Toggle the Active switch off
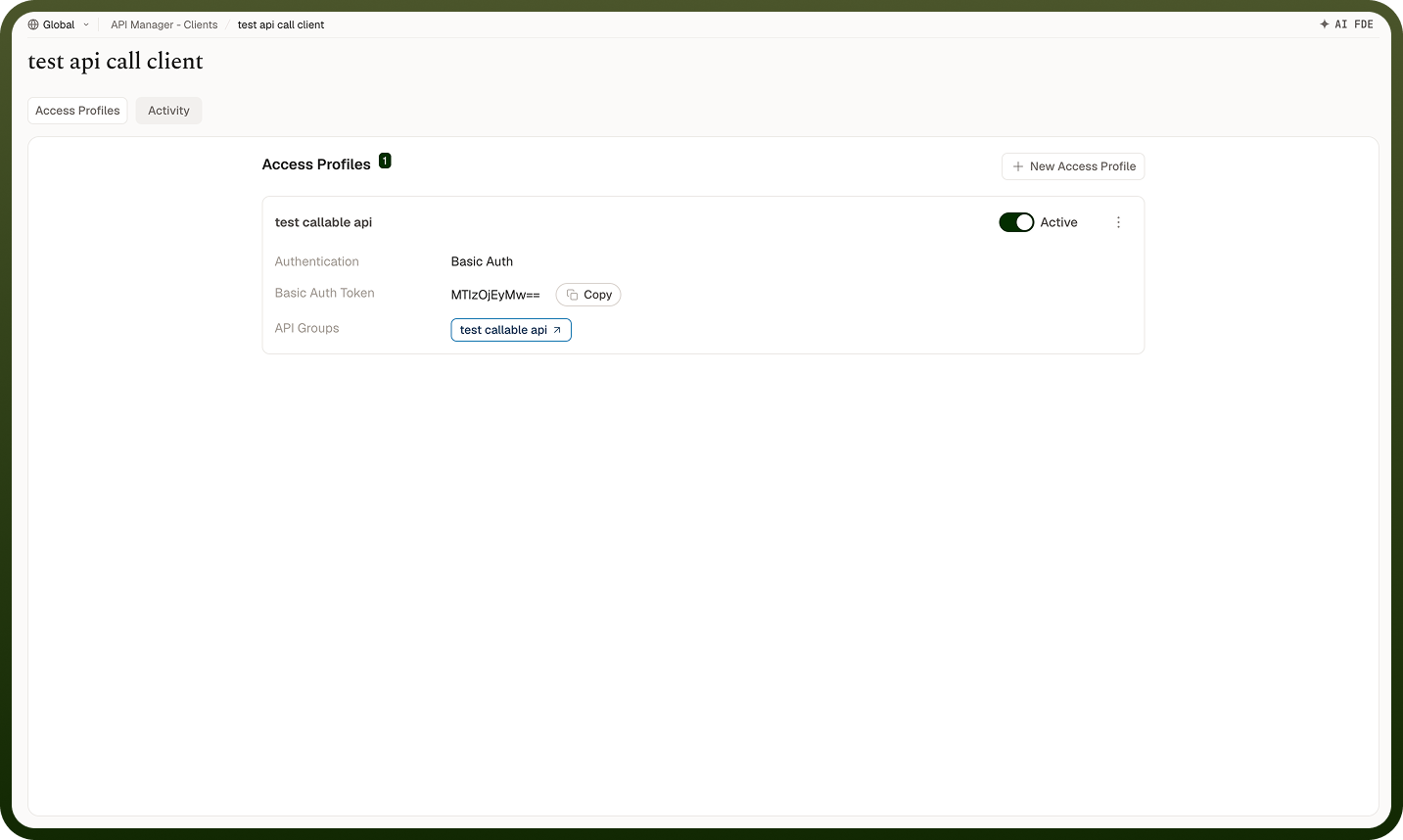The width and height of the screenshot is (1403, 840). tap(1016, 222)
